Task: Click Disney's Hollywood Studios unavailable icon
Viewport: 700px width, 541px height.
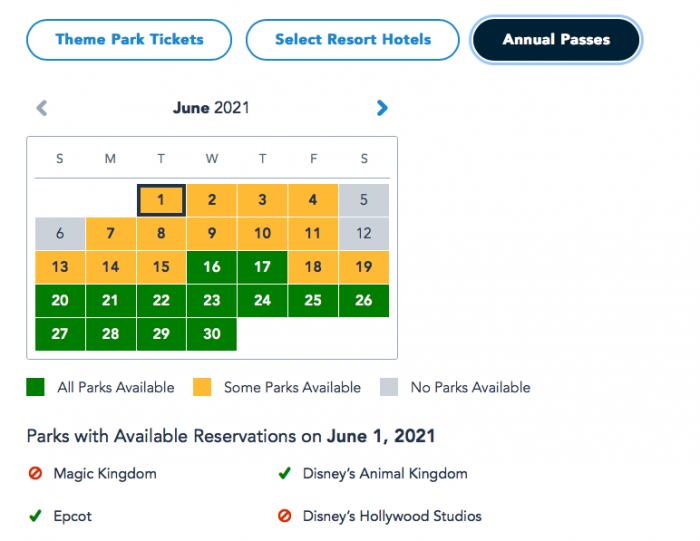Action: click(x=285, y=517)
